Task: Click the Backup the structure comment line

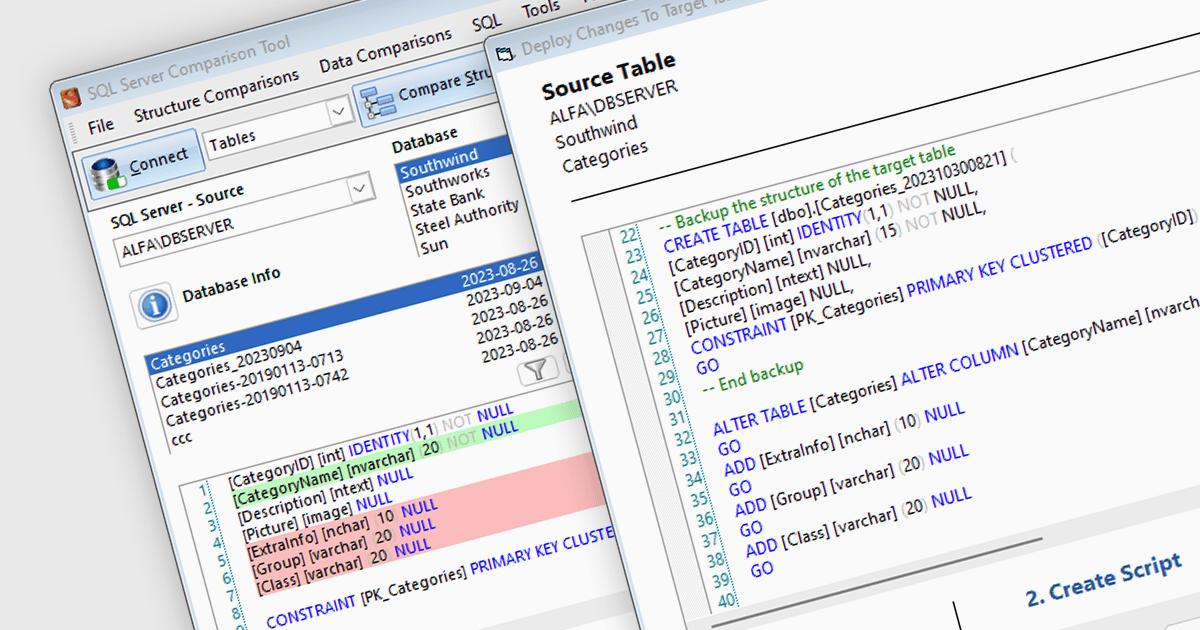Action: 808,187
